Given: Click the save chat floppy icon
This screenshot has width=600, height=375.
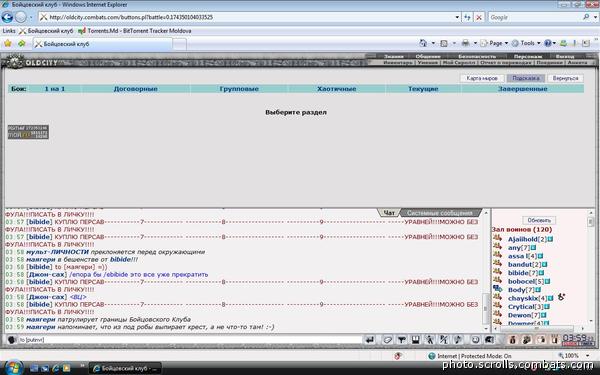Looking at the screenshot, I should point(416,339).
